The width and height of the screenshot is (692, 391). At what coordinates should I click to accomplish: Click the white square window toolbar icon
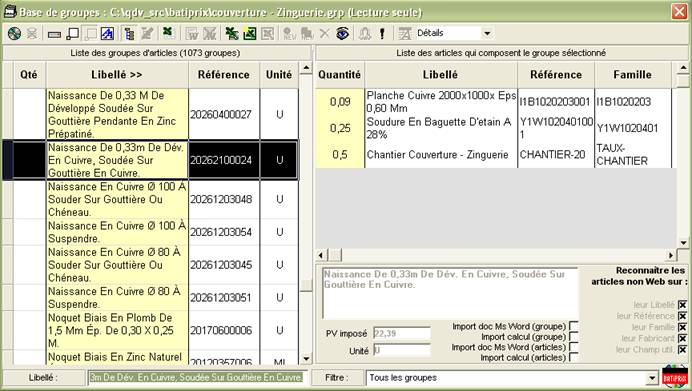coord(72,34)
